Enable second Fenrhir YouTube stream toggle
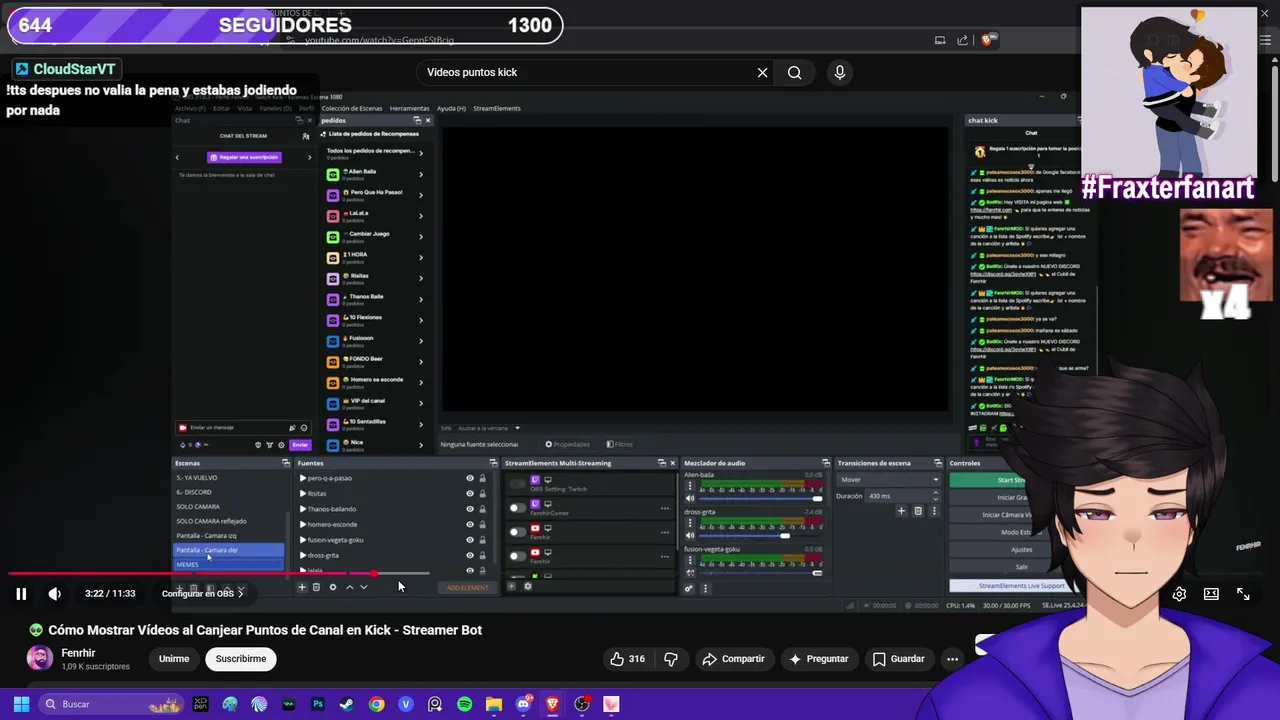 pos(517,555)
